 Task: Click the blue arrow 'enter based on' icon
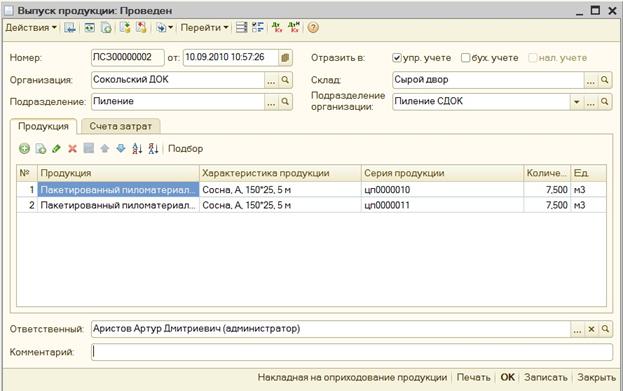tap(161, 28)
